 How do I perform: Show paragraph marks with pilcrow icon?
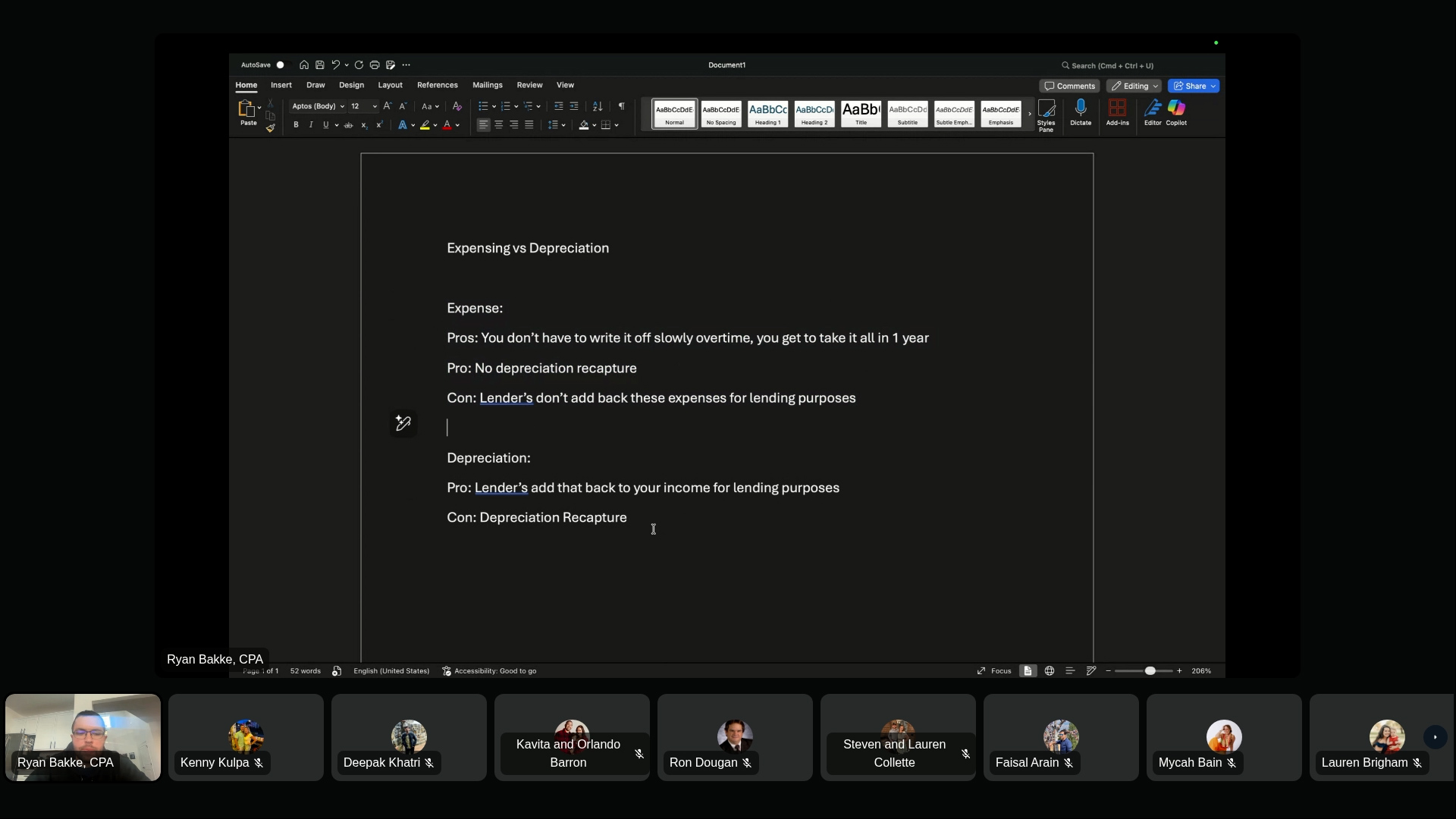point(621,106)
